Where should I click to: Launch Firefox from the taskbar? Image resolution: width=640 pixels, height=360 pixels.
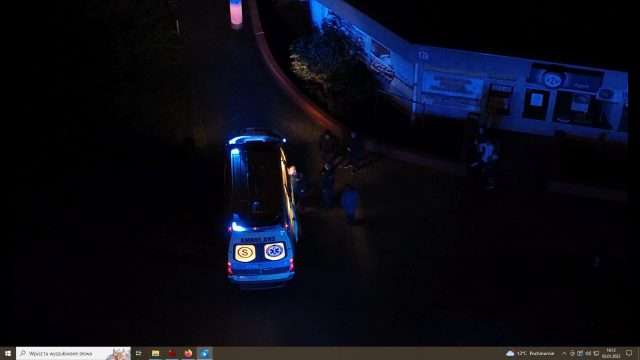point(188,353)
